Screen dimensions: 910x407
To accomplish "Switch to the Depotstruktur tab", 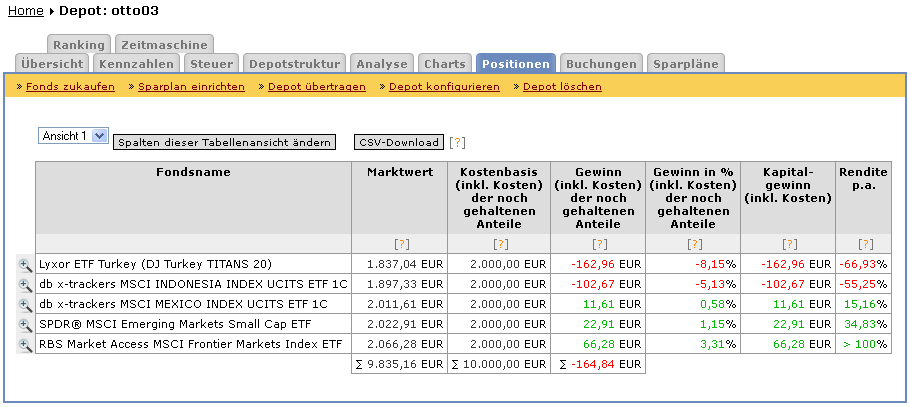I will coord(295,64).
